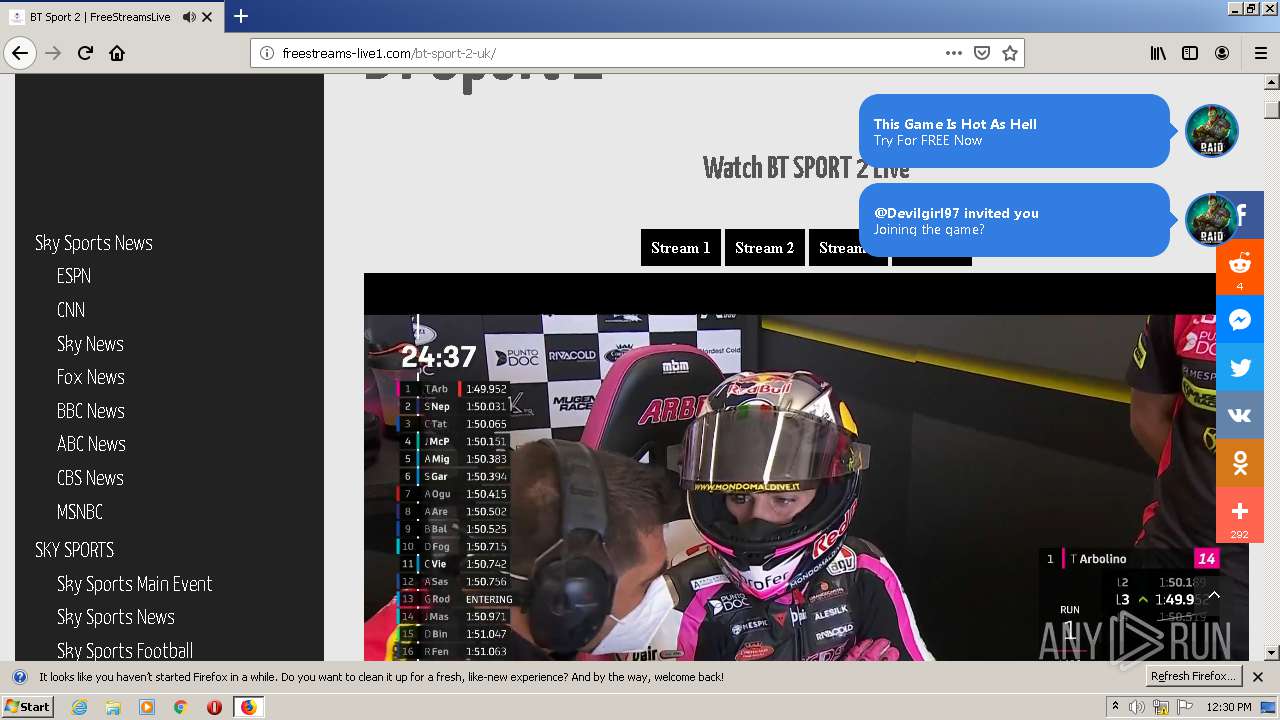Share on VK icon
This screenshot has width=1280, height=720.
[x=1240, y=416]
